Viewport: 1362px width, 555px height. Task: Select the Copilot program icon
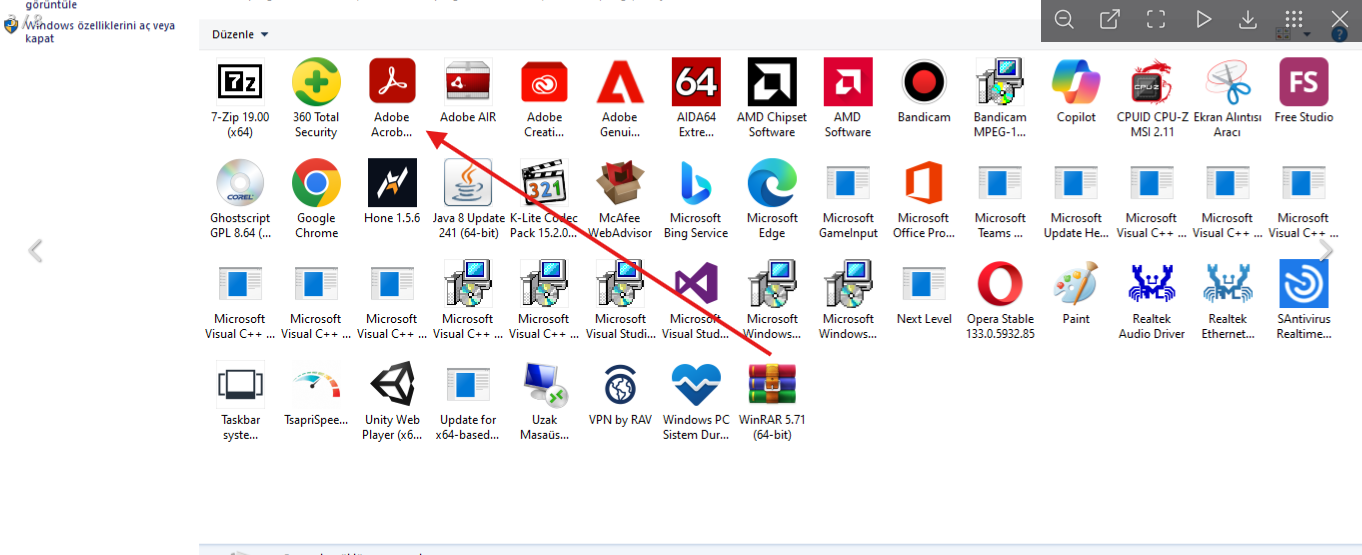(x=1076, y=82)
